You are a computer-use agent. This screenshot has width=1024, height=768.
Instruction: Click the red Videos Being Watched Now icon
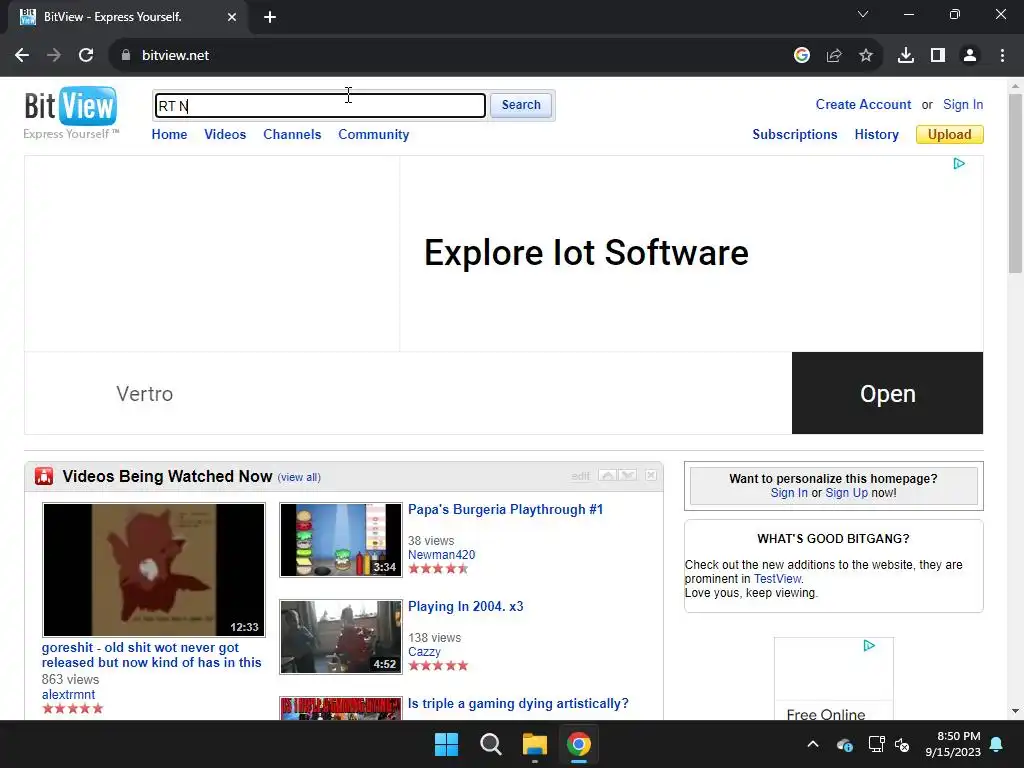44,476
